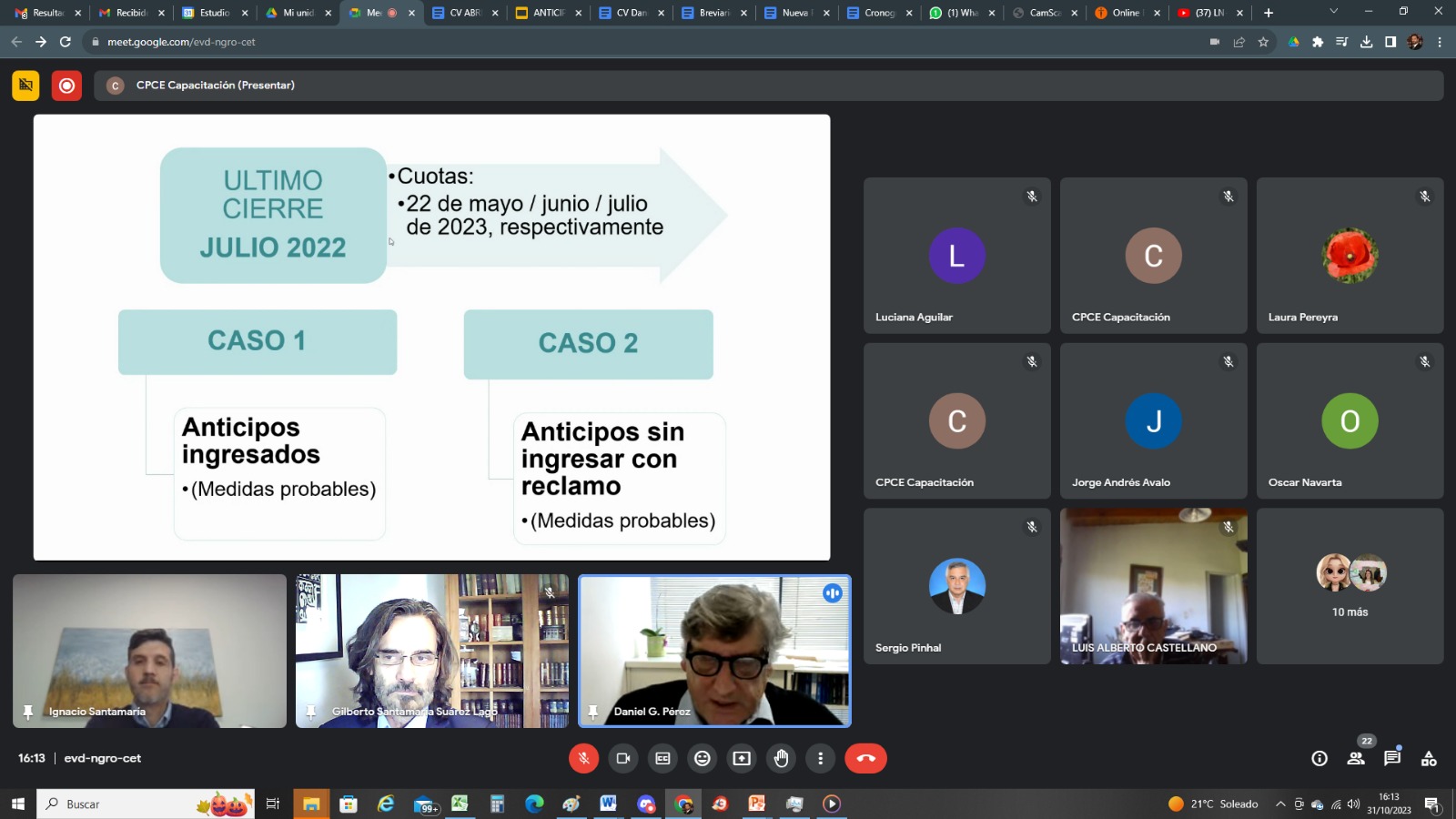Click the red recording indicator icon
This screenshot has width=1456, height=819.
66,86
